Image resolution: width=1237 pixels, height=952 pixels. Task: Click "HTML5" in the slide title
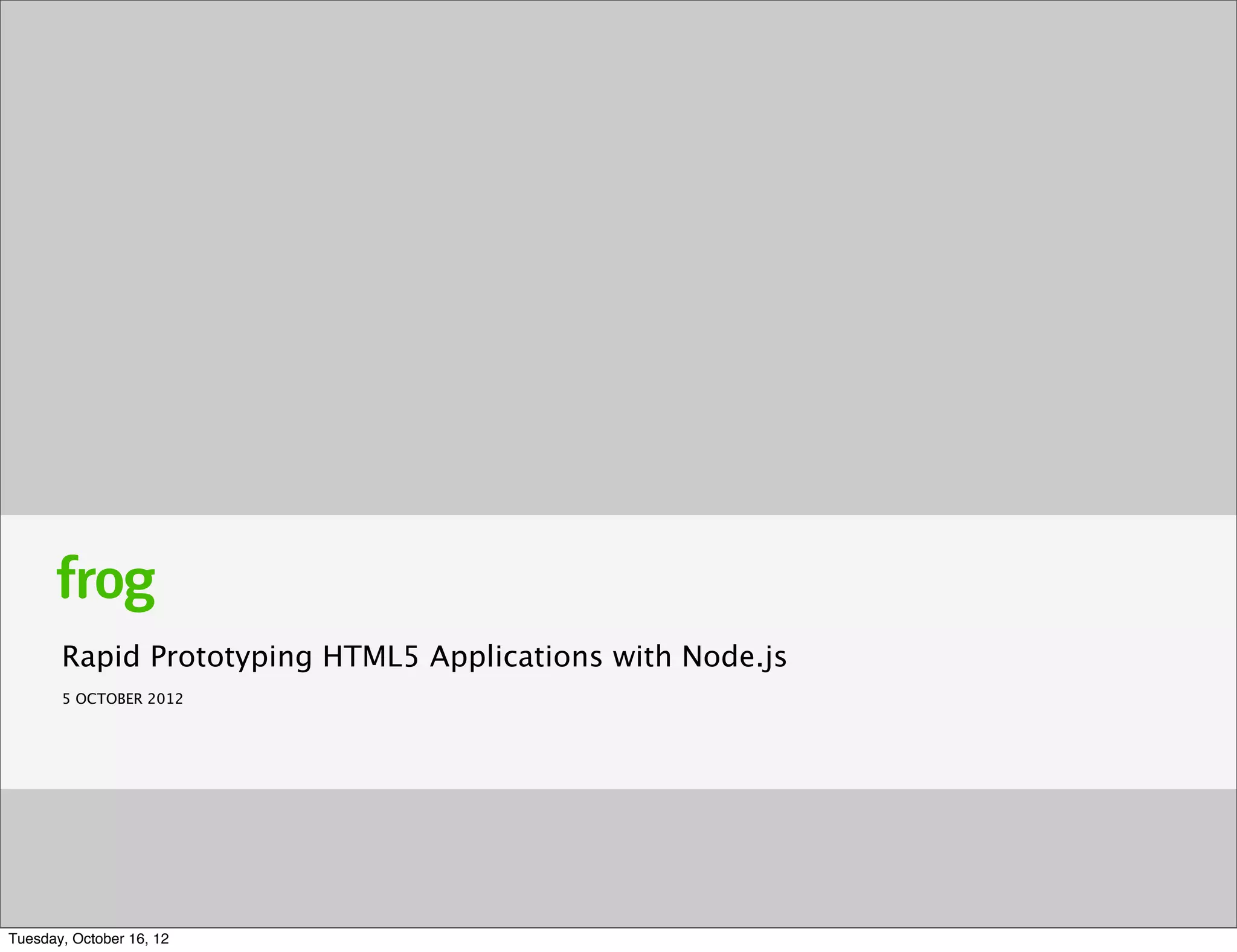click(x=370, y=657)
